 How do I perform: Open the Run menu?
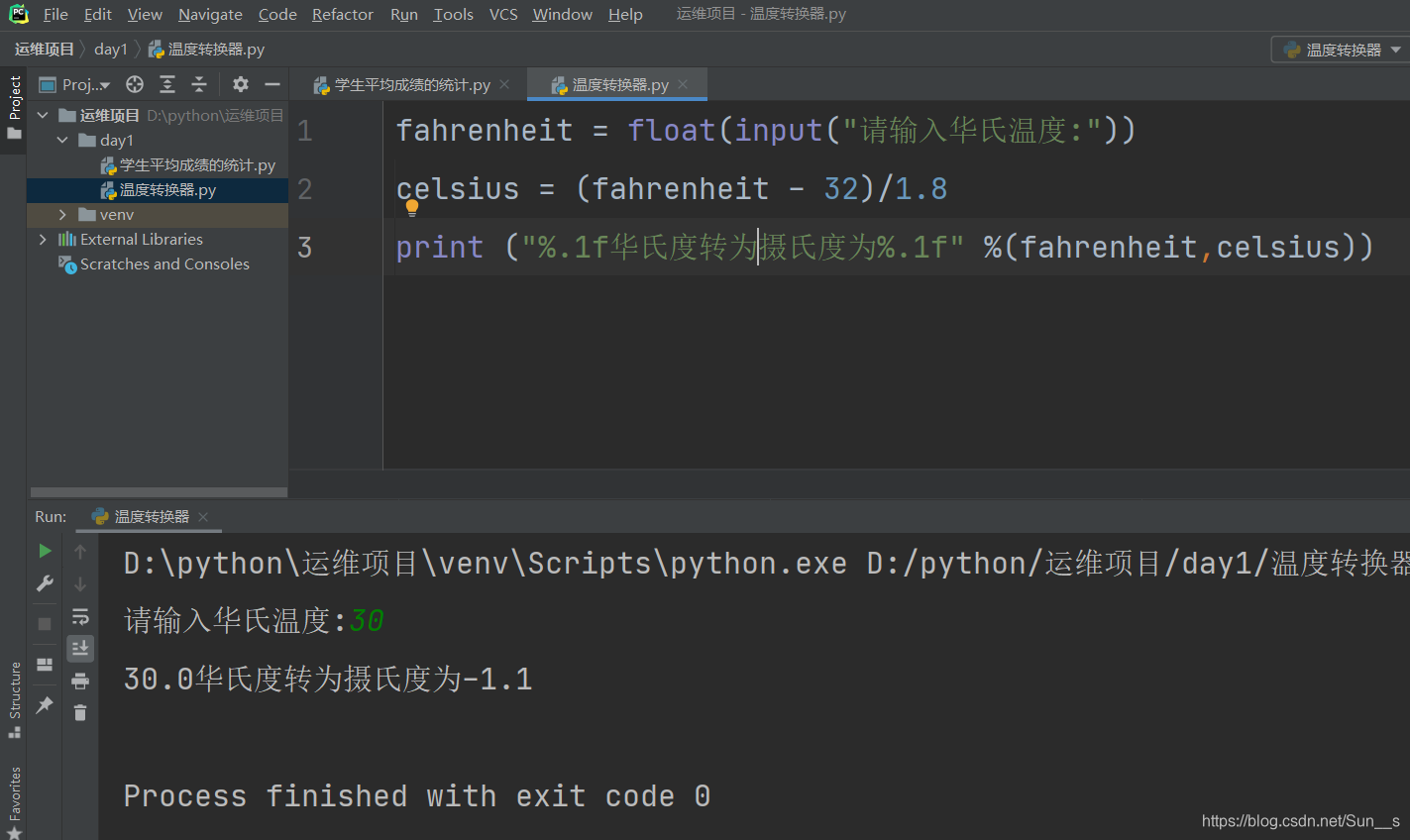coord(403,14)
